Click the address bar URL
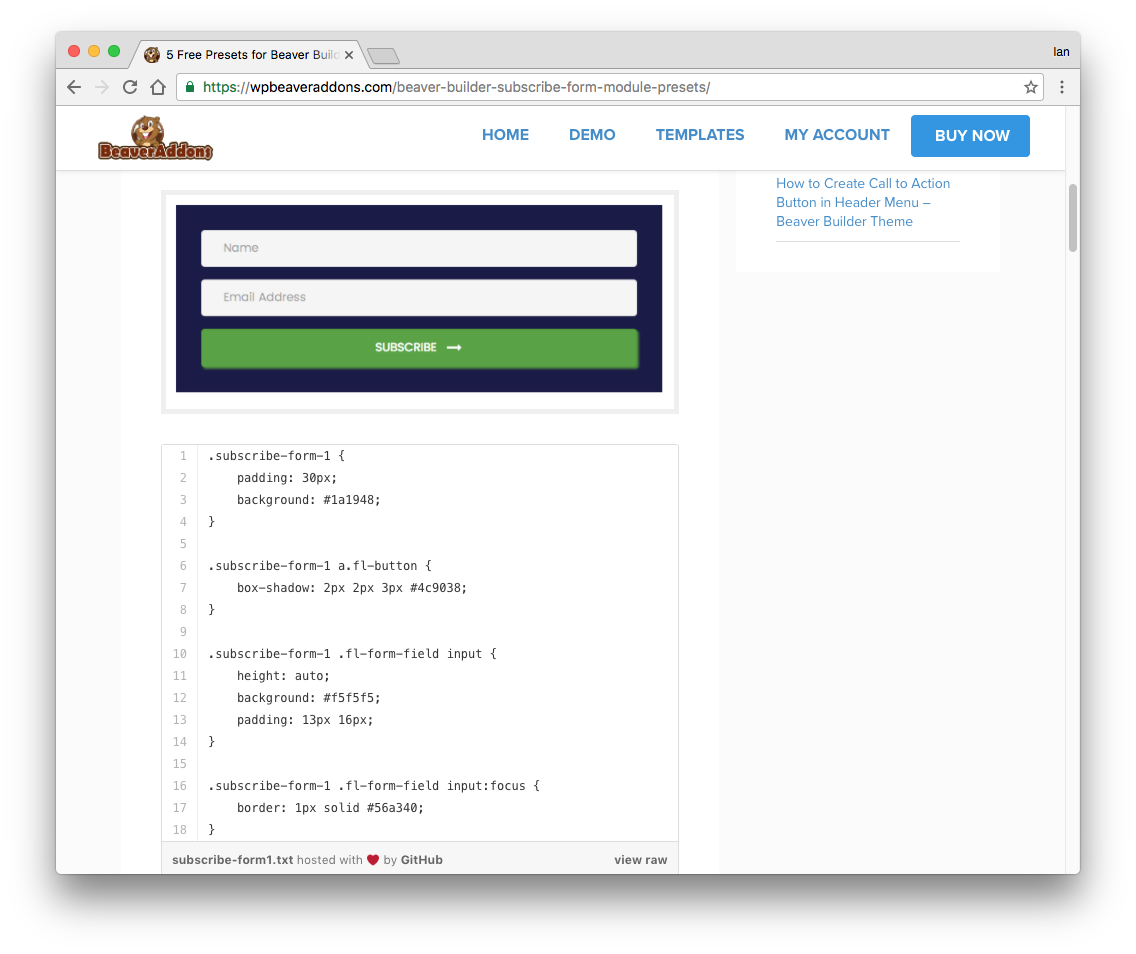This screenshot has height=954, width=1136. [456, 87]
